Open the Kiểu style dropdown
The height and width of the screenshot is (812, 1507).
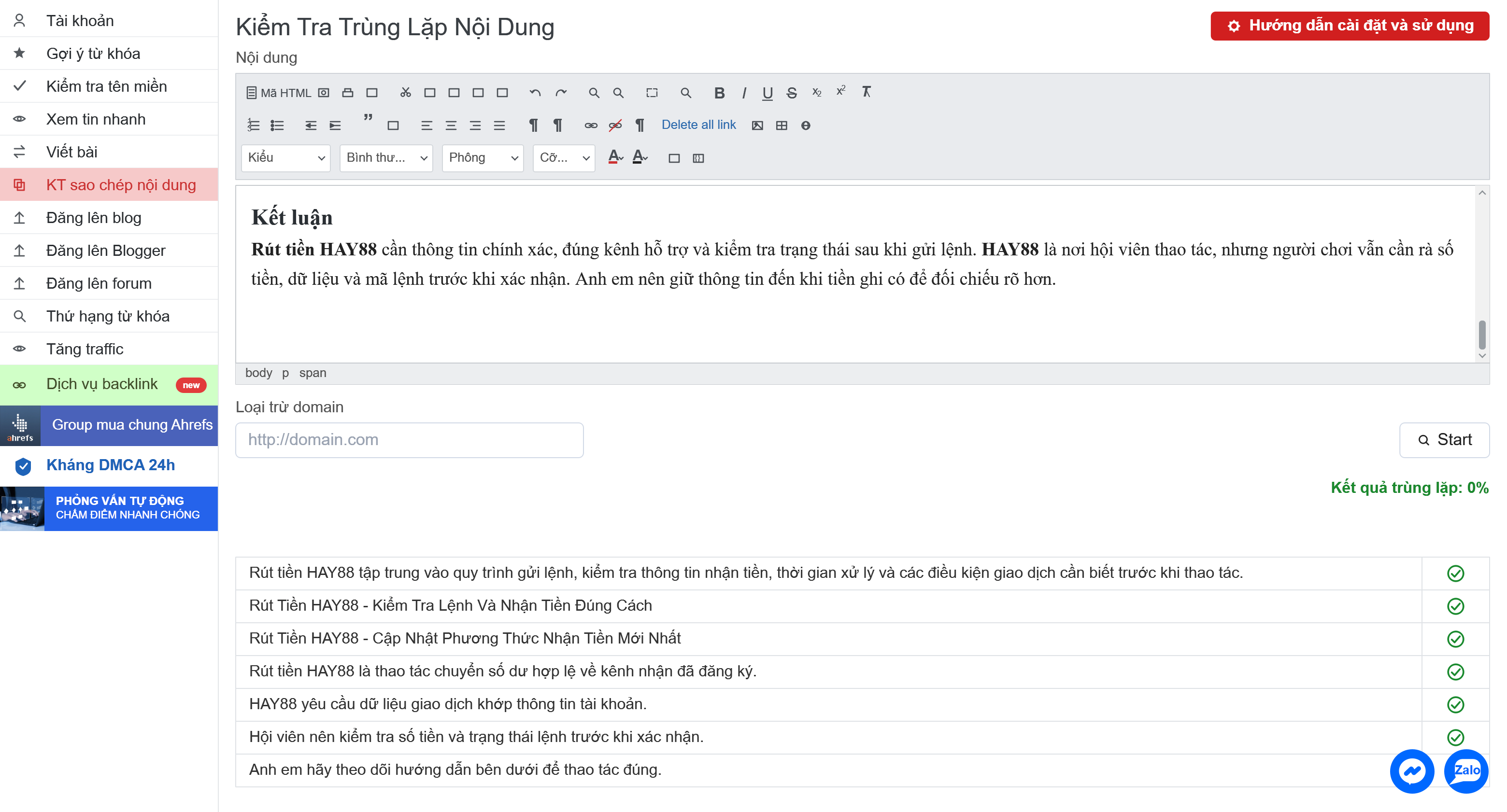tap(285, 158)
